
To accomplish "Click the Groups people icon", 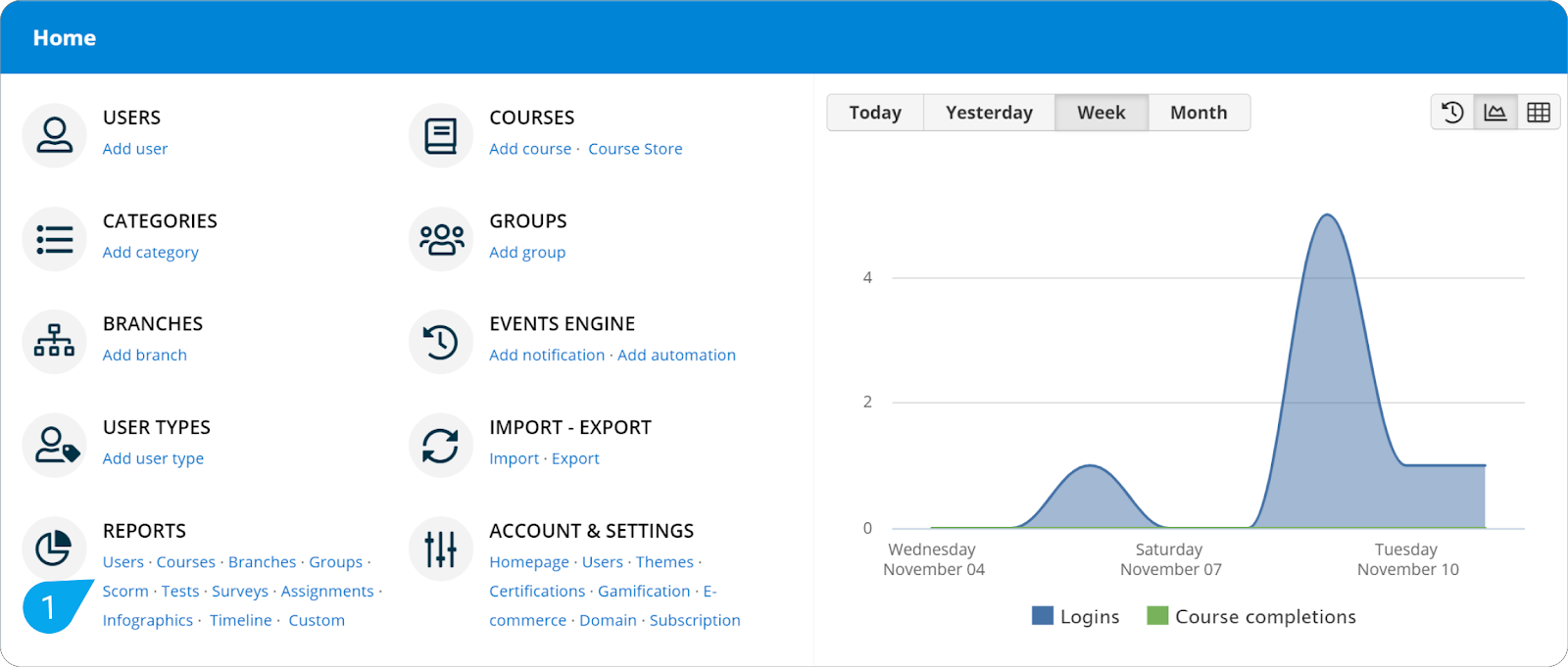I will [441, 239].
